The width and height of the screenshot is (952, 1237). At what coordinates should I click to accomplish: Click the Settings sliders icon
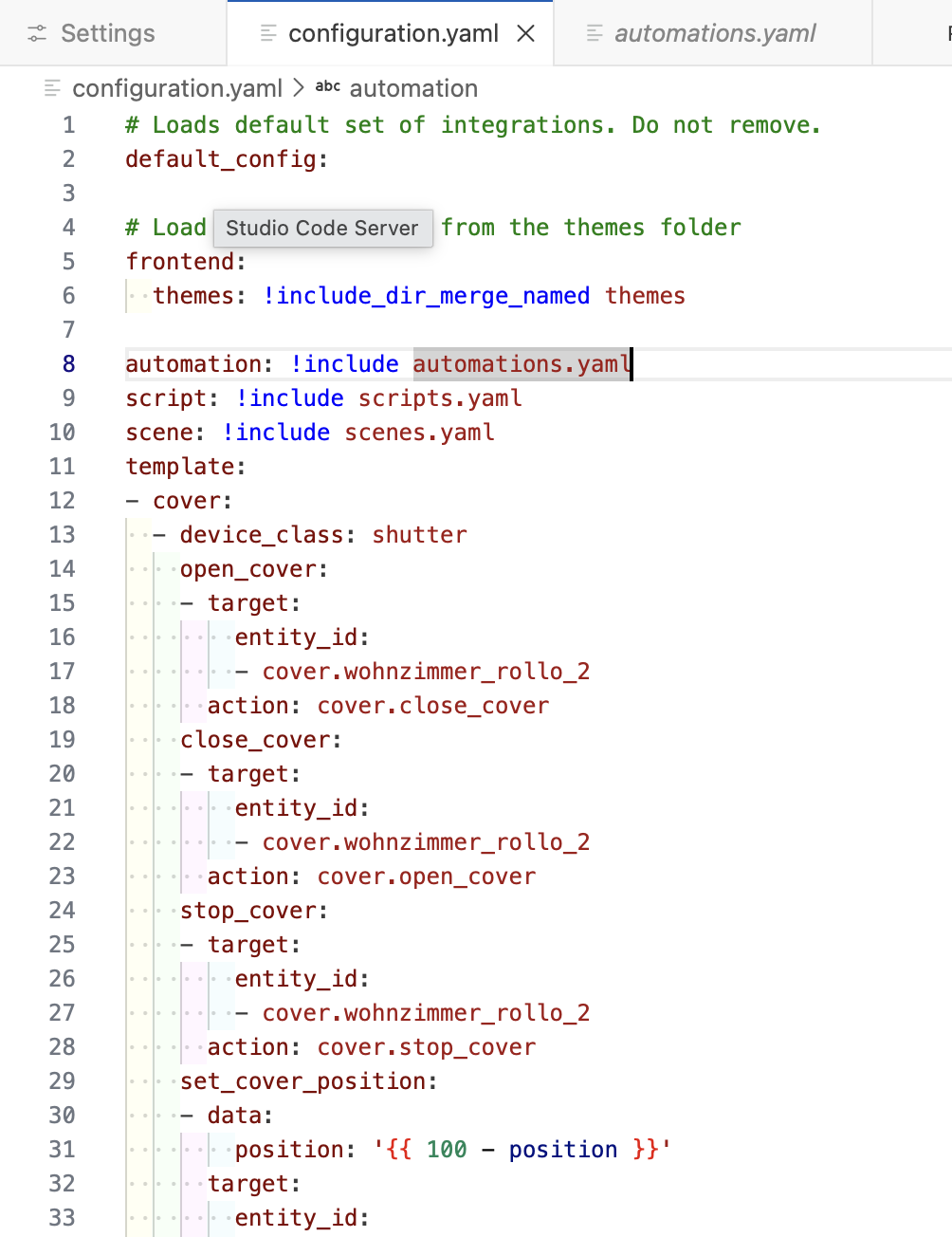coord(37,34)
